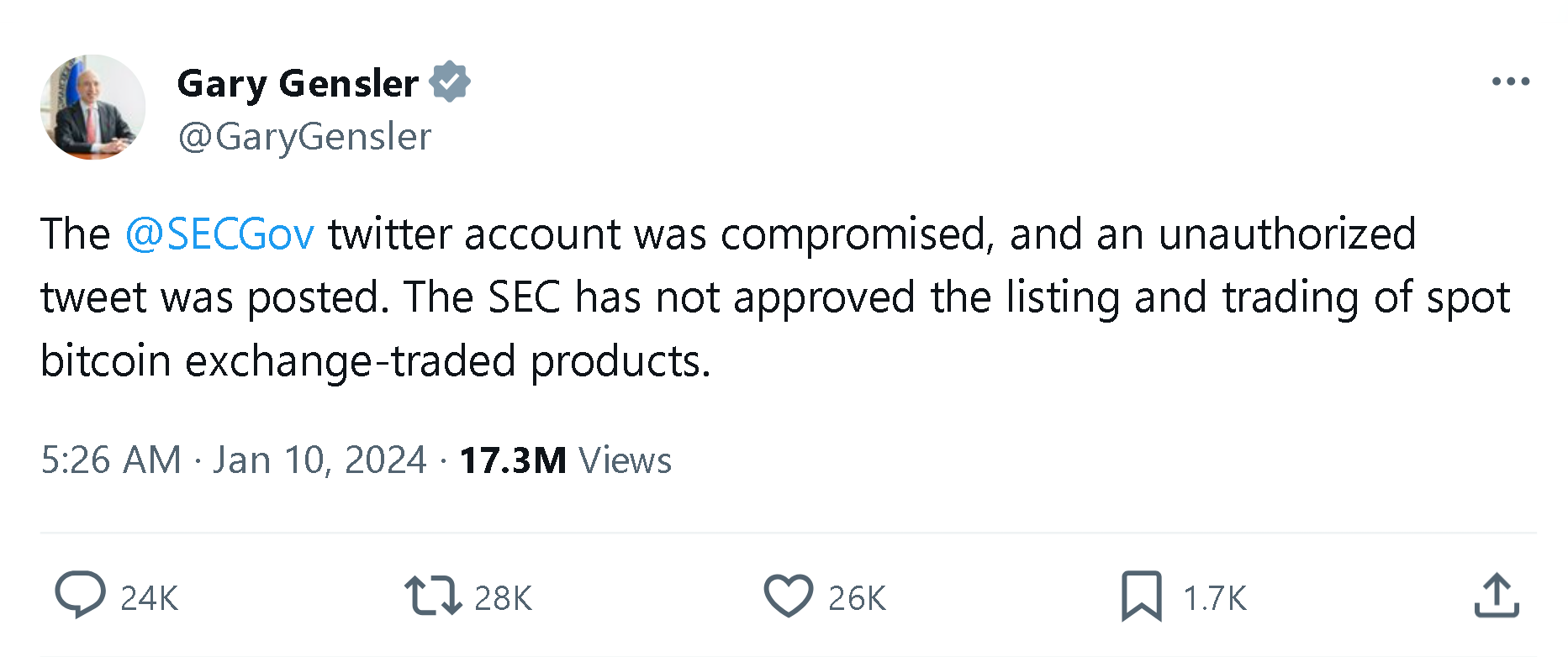The height and width of the screenshot is (657, 1568).
Task: Click the 17.3M Views count
Action: (565, 460)
